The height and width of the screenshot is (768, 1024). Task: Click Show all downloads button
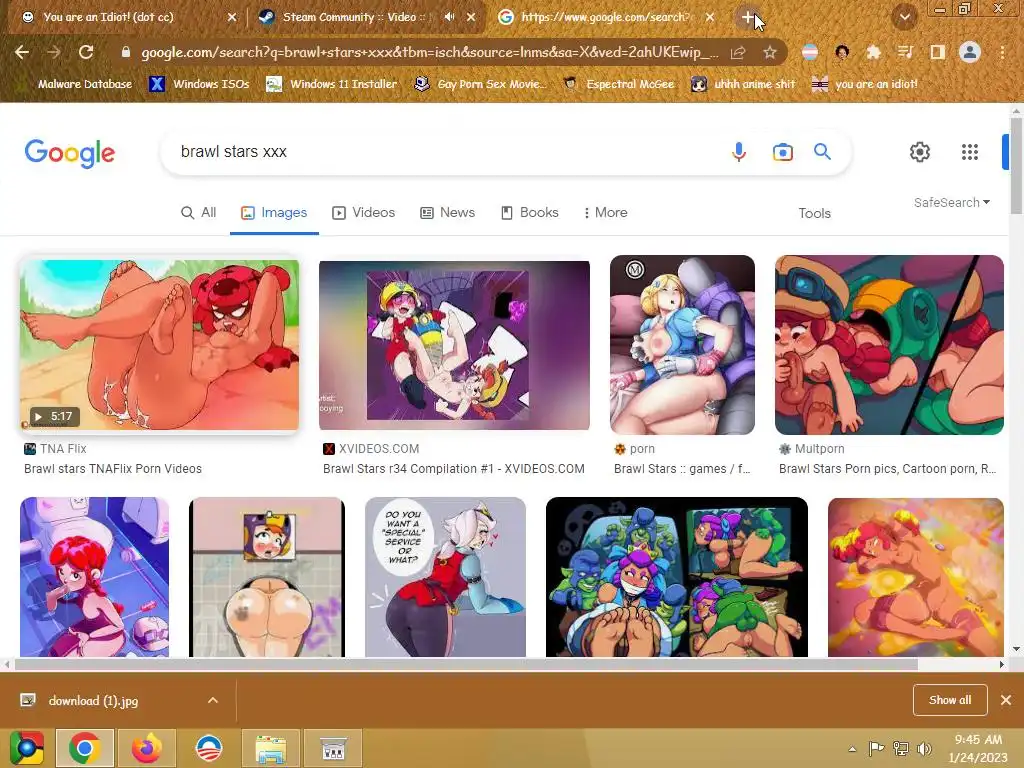950,700
